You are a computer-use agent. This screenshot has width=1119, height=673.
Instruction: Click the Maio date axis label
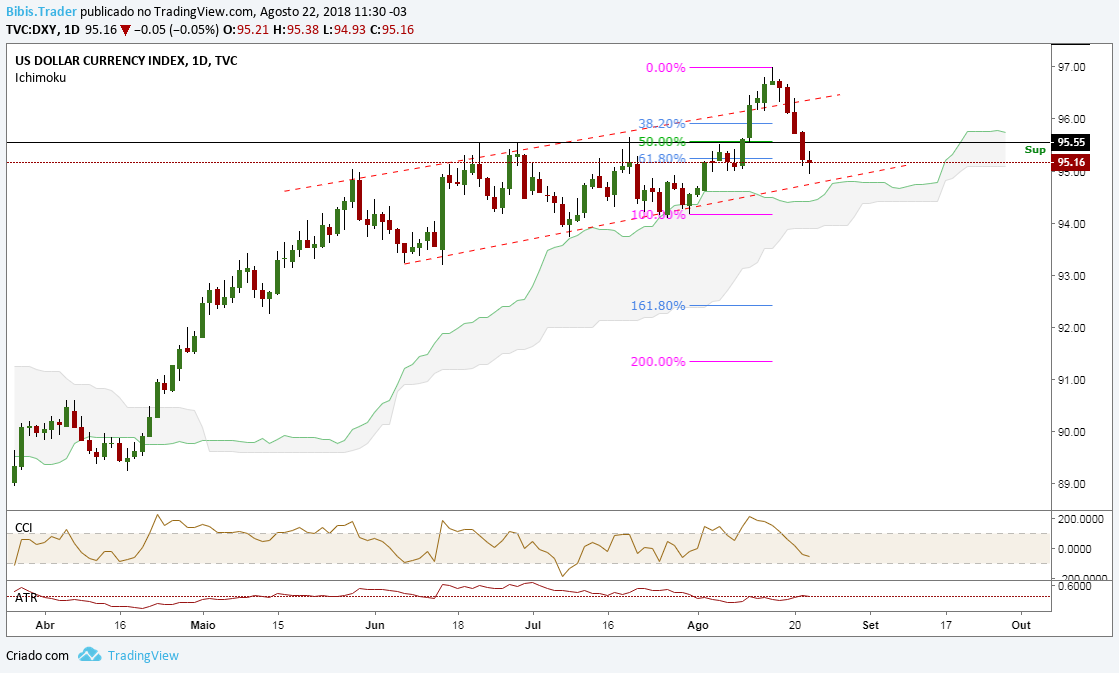tap(203, 625)
